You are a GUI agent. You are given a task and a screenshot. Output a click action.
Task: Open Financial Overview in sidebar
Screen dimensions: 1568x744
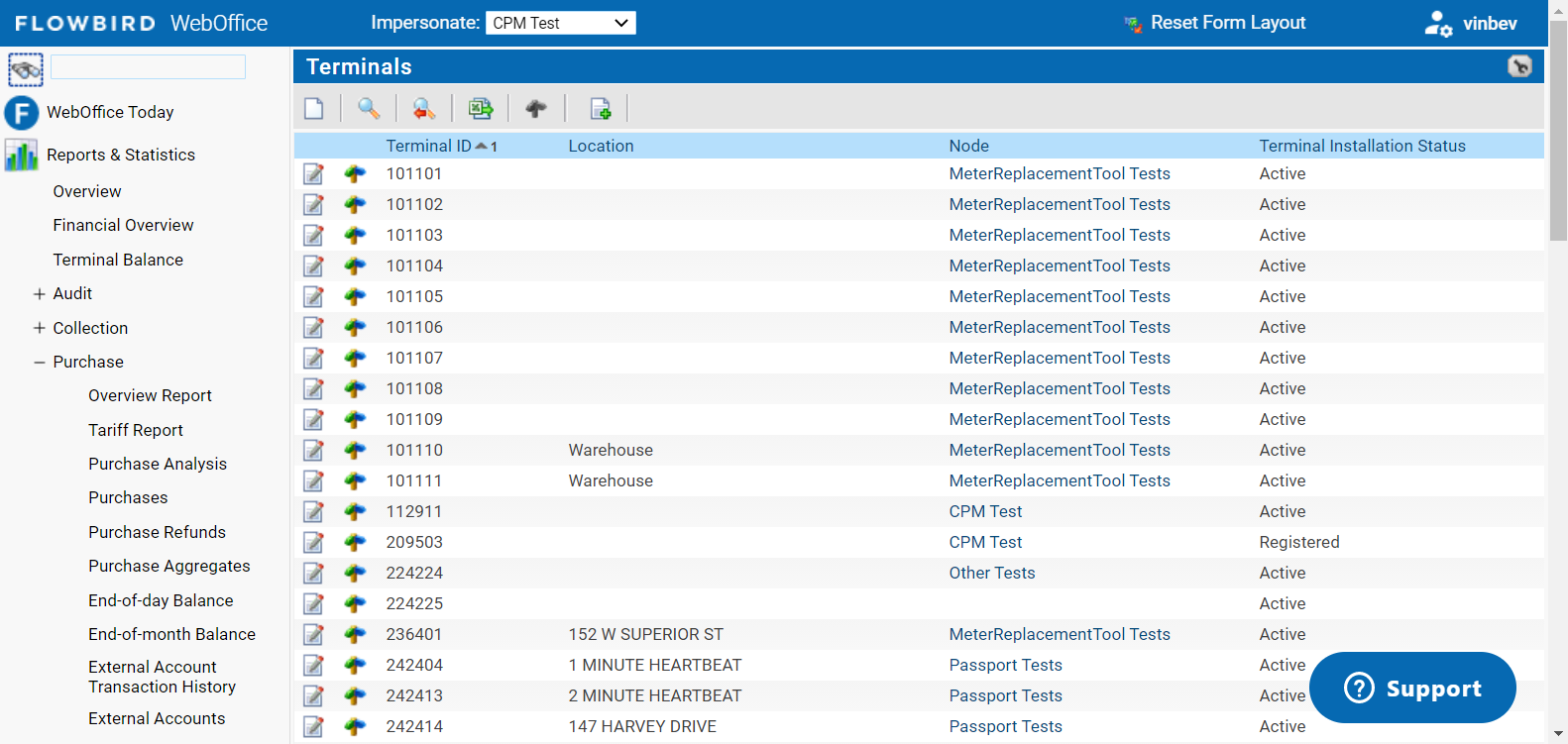point(123,225)
